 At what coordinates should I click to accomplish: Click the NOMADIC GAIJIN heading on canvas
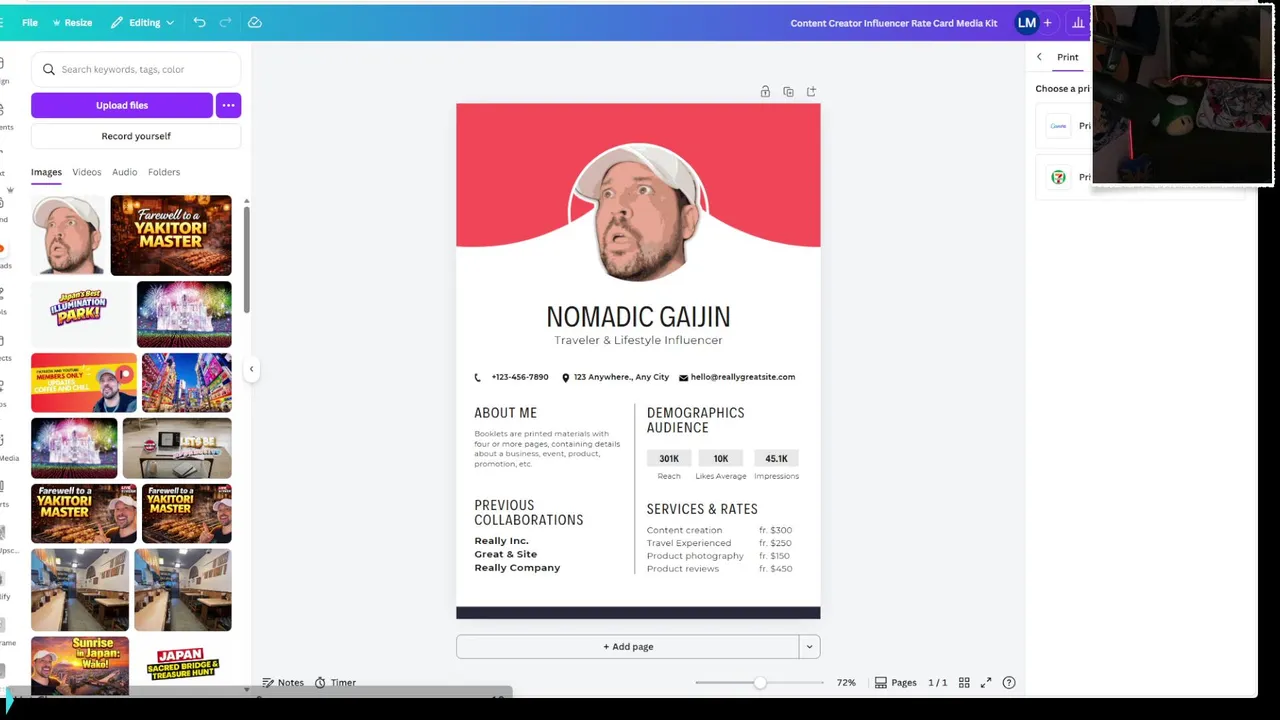[x=638, y=317]
